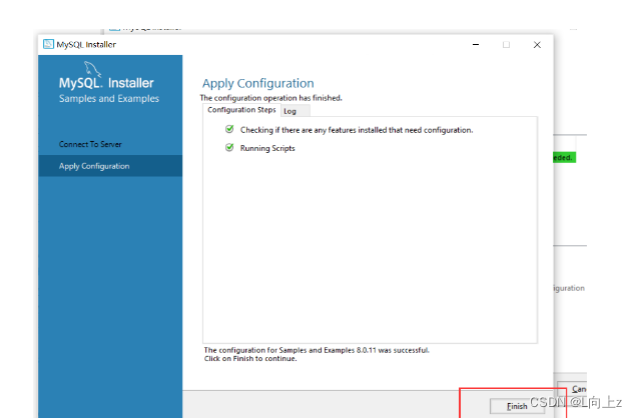Click the green check beside Checking features step
The image size is (637, 418).
pos(230,129)
